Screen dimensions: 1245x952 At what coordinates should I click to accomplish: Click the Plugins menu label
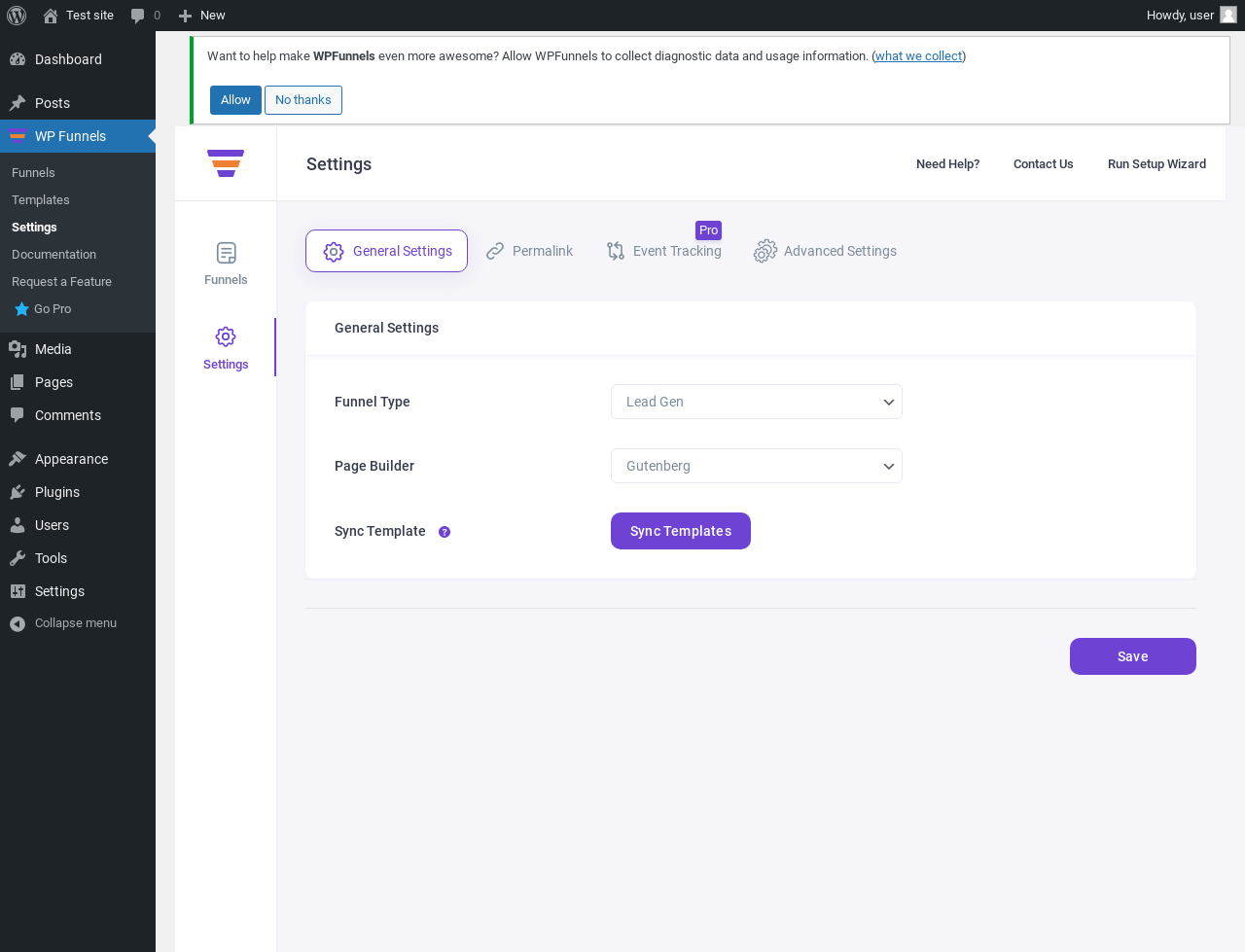point(57,492)
